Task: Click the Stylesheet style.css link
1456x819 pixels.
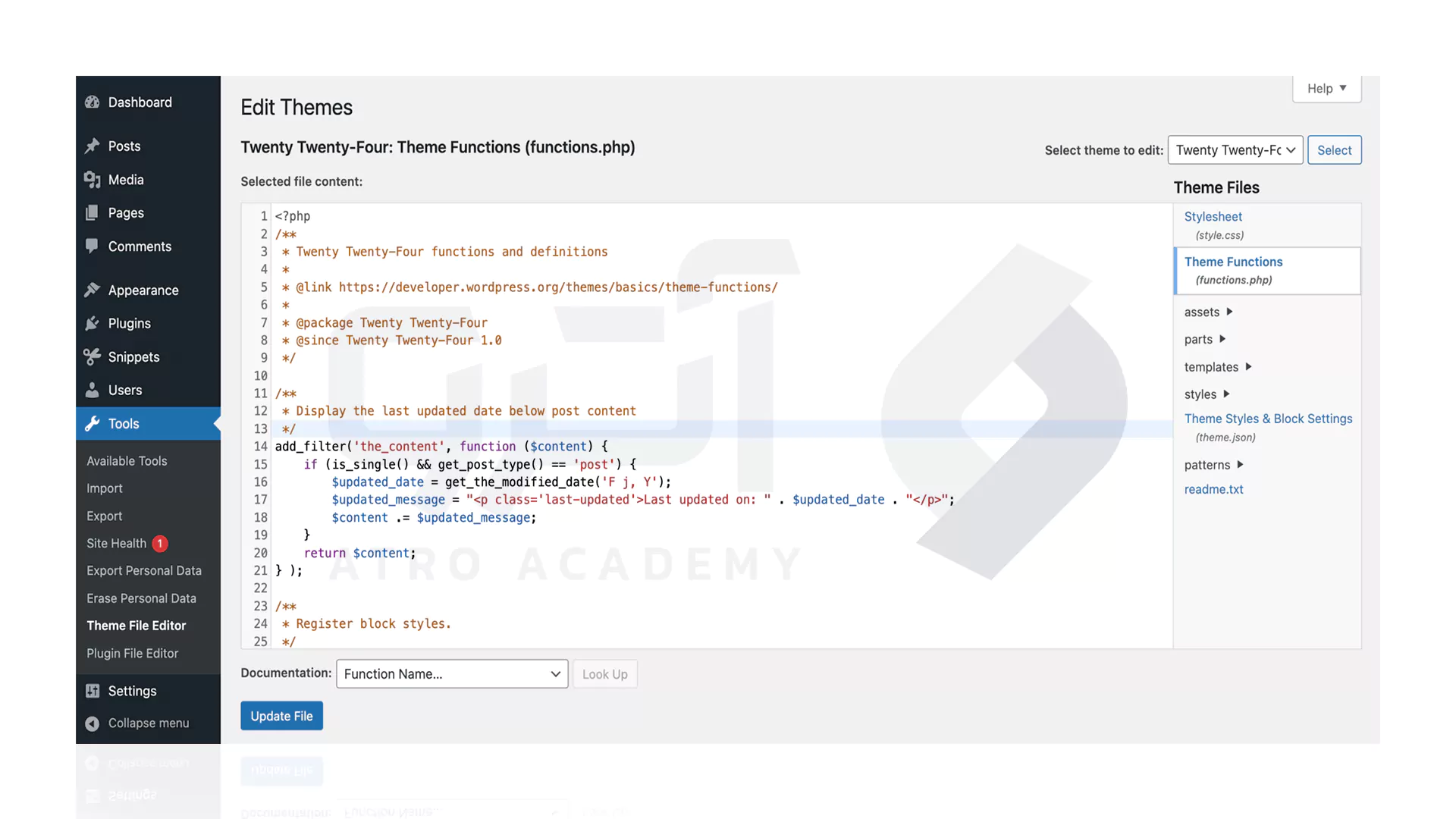Action: [1213, 225]
